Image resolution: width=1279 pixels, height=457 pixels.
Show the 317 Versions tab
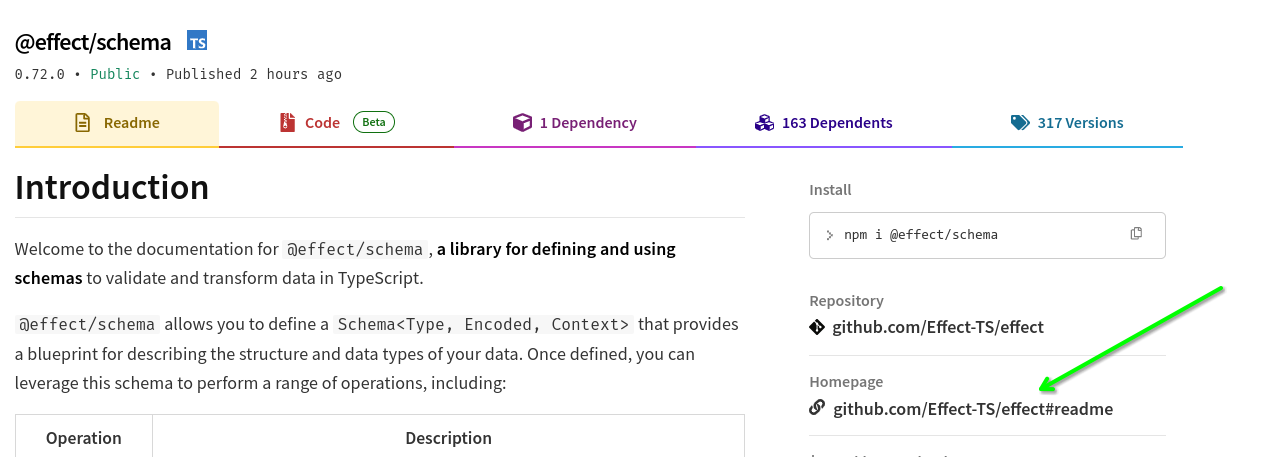point(1080,123)
